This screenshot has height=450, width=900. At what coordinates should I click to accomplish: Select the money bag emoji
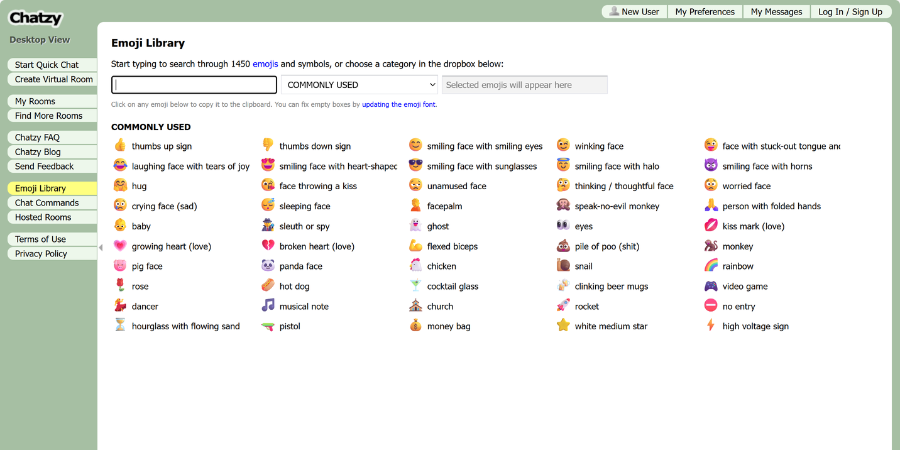coord(415,326)
